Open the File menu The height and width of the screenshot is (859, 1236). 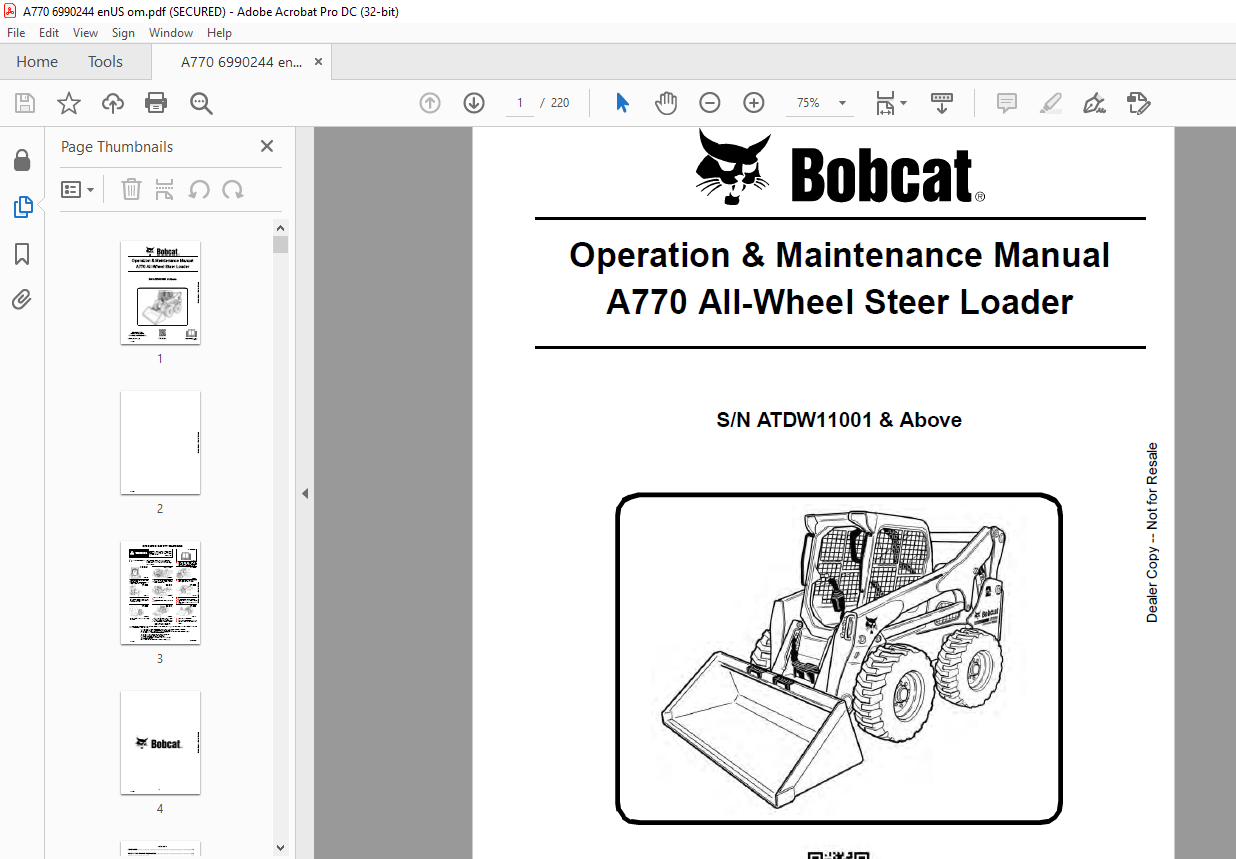[16, 33]
